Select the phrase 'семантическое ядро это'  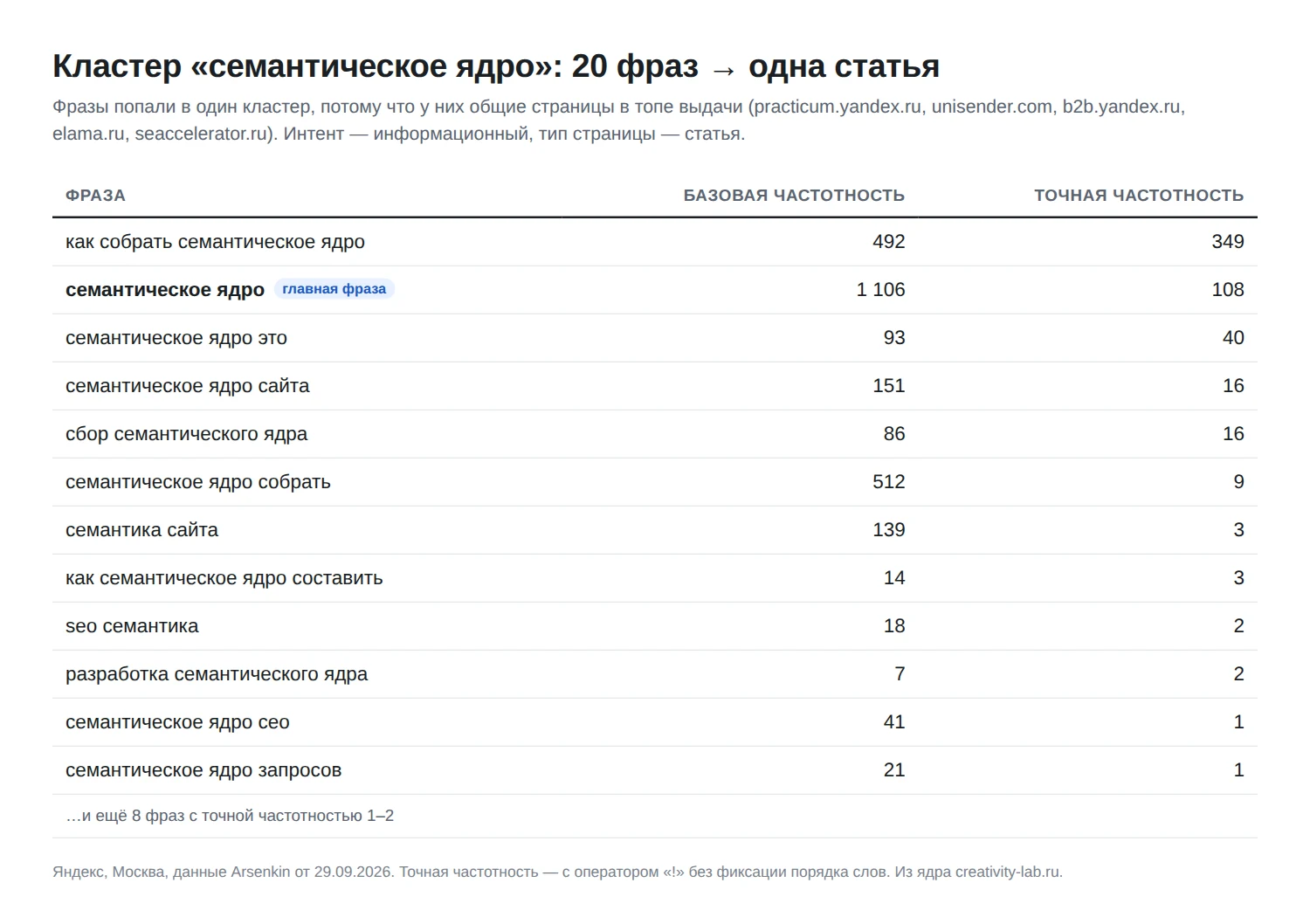click(x=176, y=338)
